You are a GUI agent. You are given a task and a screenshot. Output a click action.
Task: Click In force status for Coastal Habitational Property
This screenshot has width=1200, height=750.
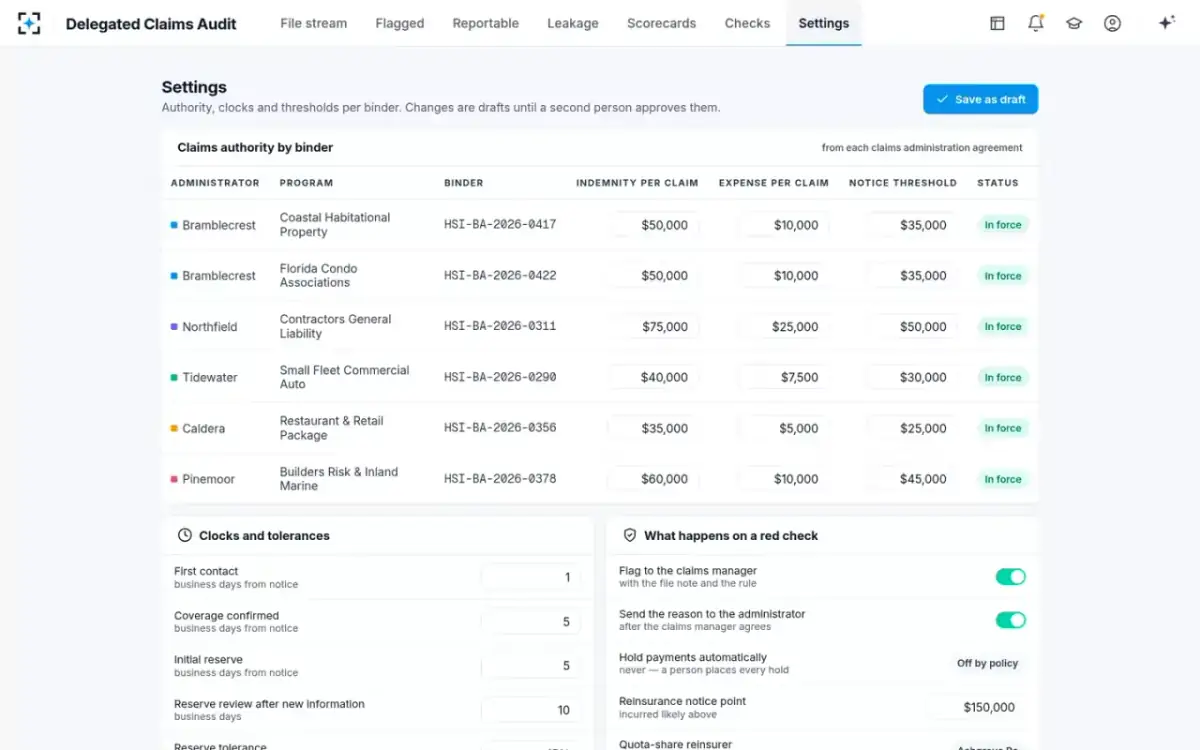pos(1003,225)
